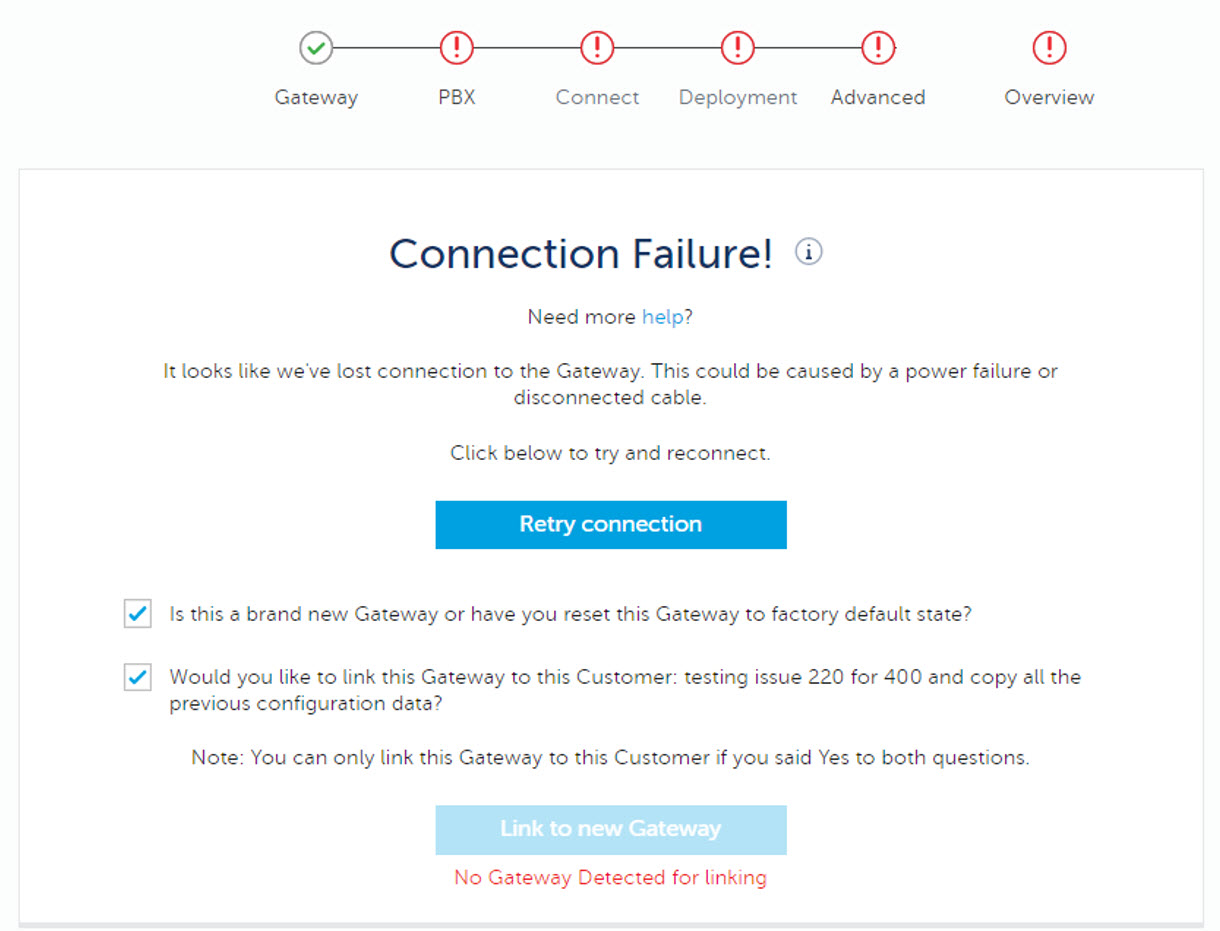The width and height of the screenshot is (1220, 931).
Task: Open the help link
Action: 662,317
